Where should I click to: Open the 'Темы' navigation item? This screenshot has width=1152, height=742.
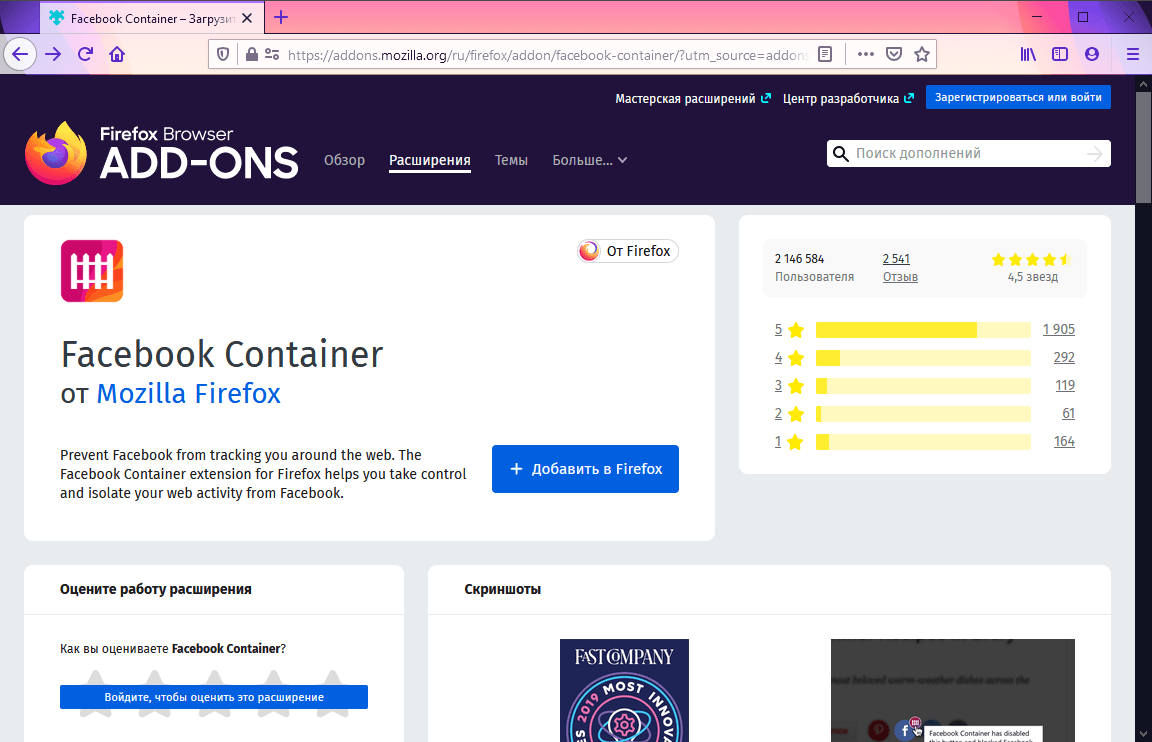coord(511,160)
